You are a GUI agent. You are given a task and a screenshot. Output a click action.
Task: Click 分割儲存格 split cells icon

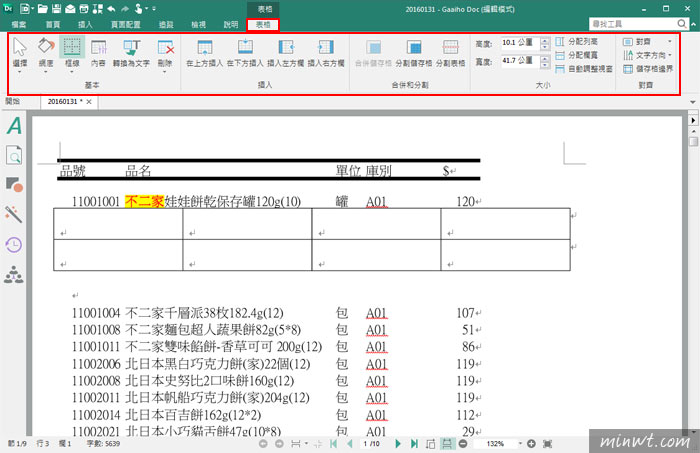click(x=414, y=47)
